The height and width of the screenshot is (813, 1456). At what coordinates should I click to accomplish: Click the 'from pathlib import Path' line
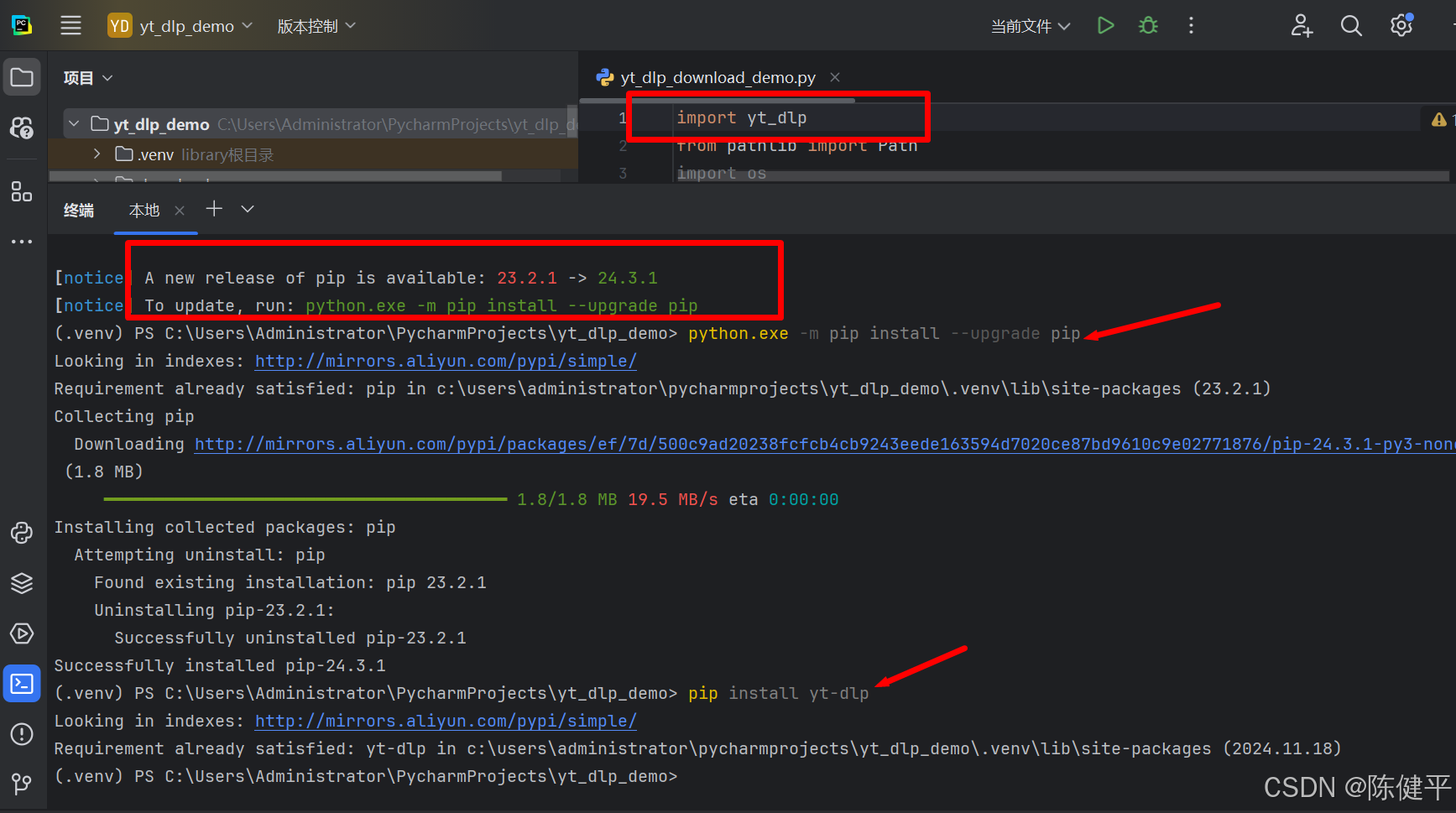pyautogui.click(x=797, y=146)
